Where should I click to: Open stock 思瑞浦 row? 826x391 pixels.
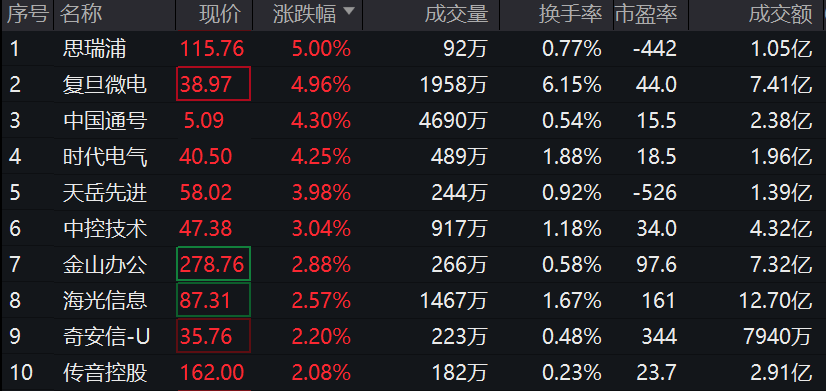coord(413,49)
